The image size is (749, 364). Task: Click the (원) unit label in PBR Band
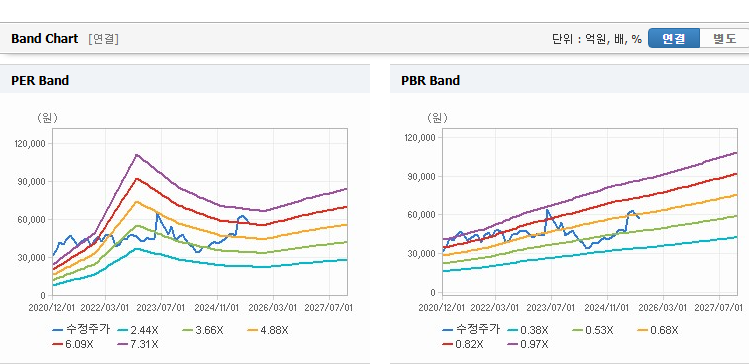[x=438, y=118]
